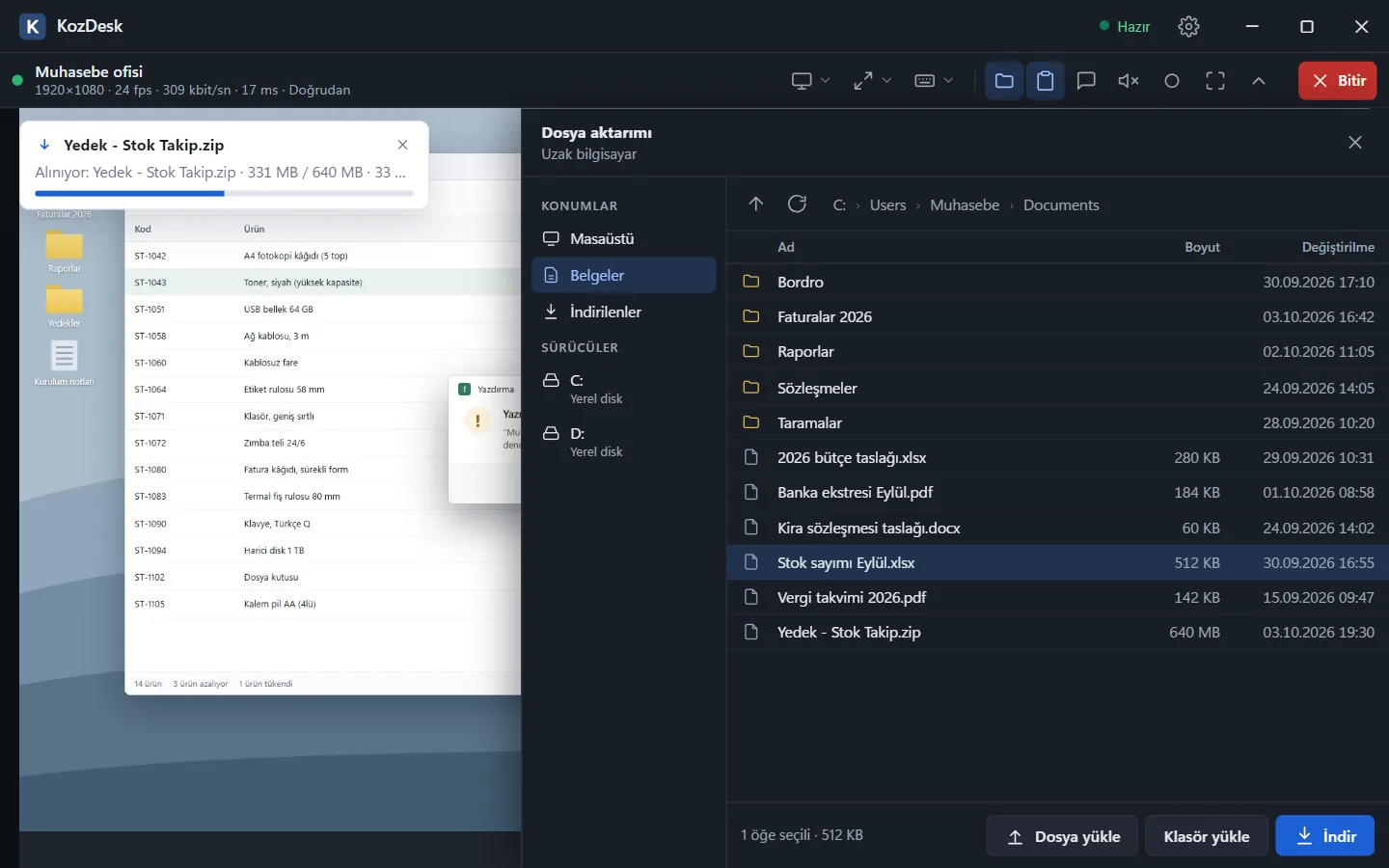Start session recording with circle icon
The image size is (1389, 868).
coord(1172,81)
